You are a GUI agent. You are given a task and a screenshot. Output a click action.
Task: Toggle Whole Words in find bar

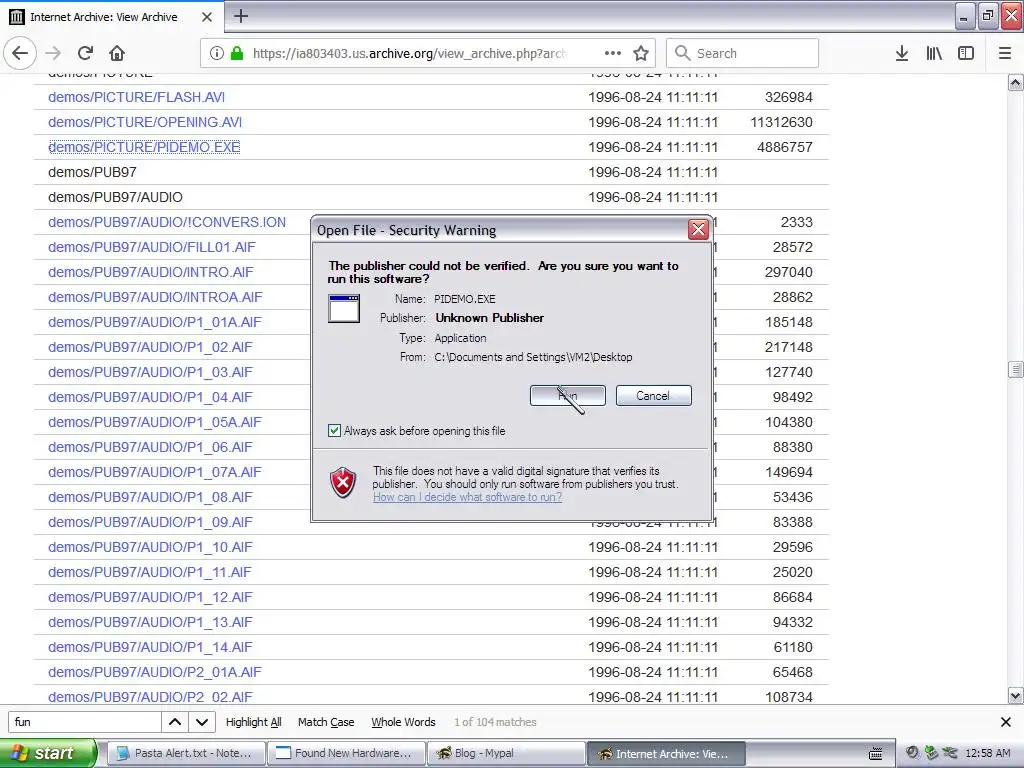pyautogui.click(x=403, y=722)
